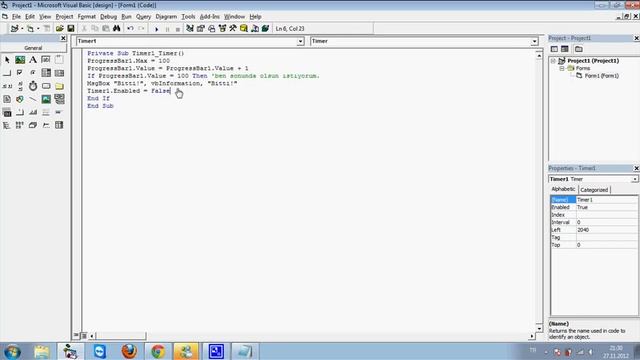Click the Undo toolbar icon
640x360 pixels.
tap(130, 29)
